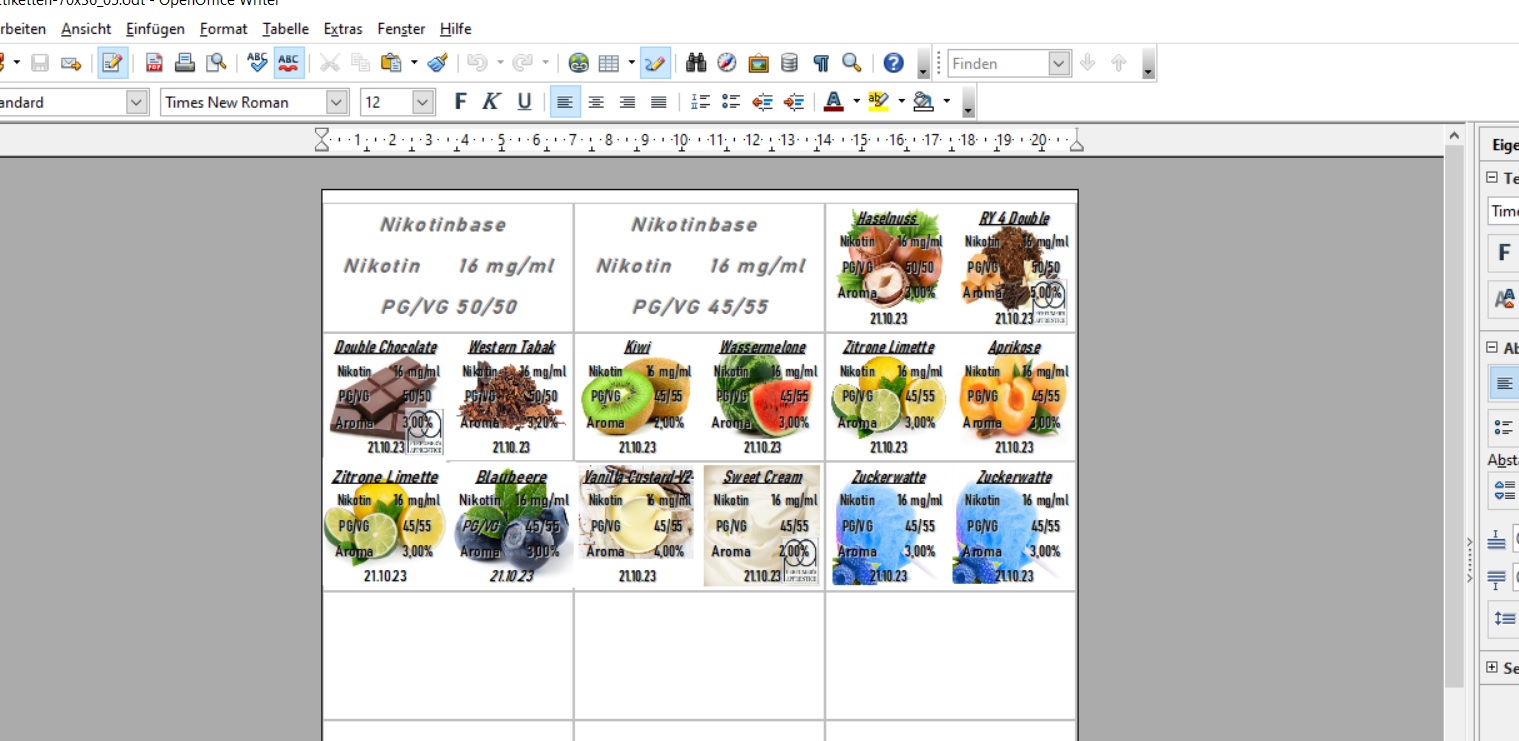Apply the dark red font color

833,102
